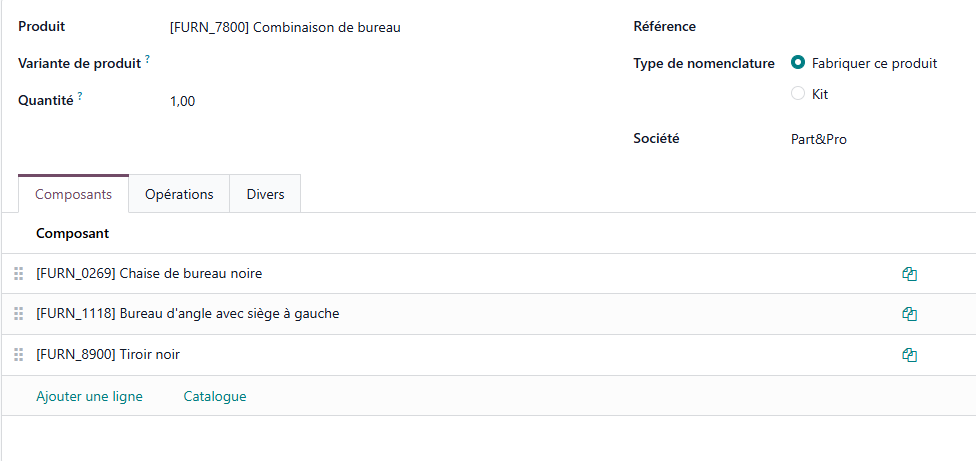Image resolution: width=976 pixels, height=461 pixels.
Task: Click copy icon for Chaise de bureau noire
Action: click(909, 274)
